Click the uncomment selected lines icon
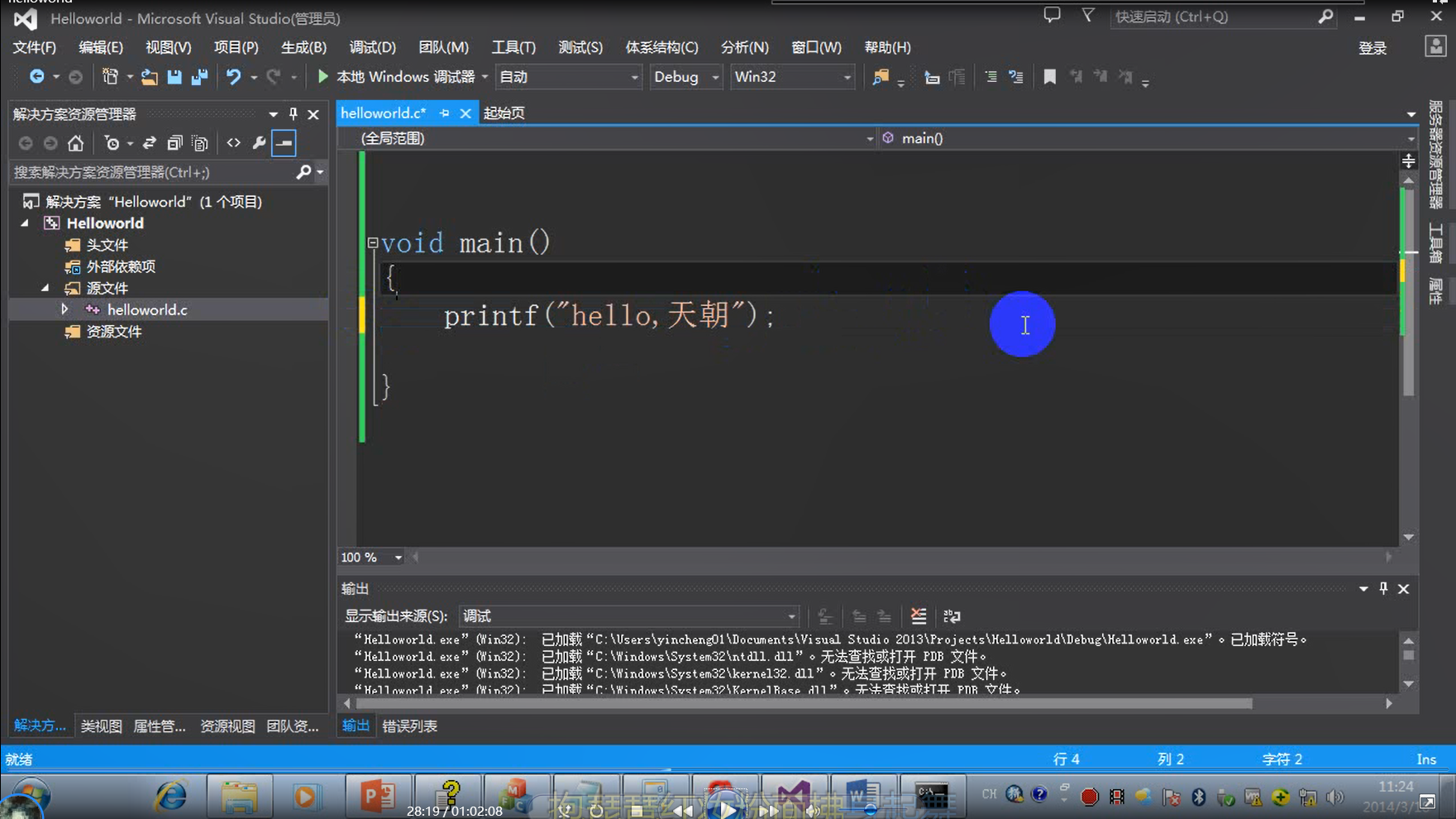 pyautogui.click(x=1016, y=77)
